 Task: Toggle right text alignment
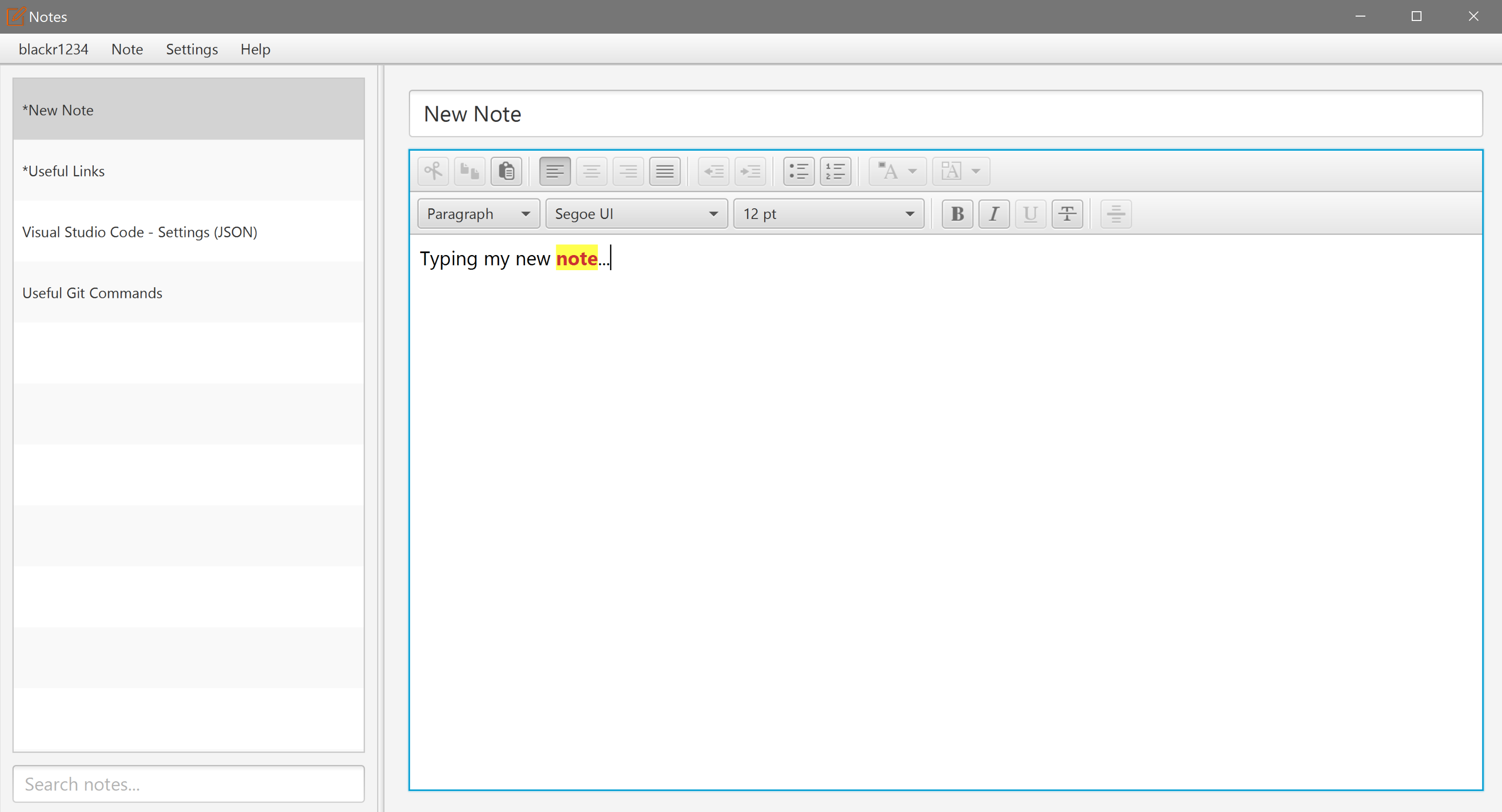pyautogui.click(x=628, y=171)
